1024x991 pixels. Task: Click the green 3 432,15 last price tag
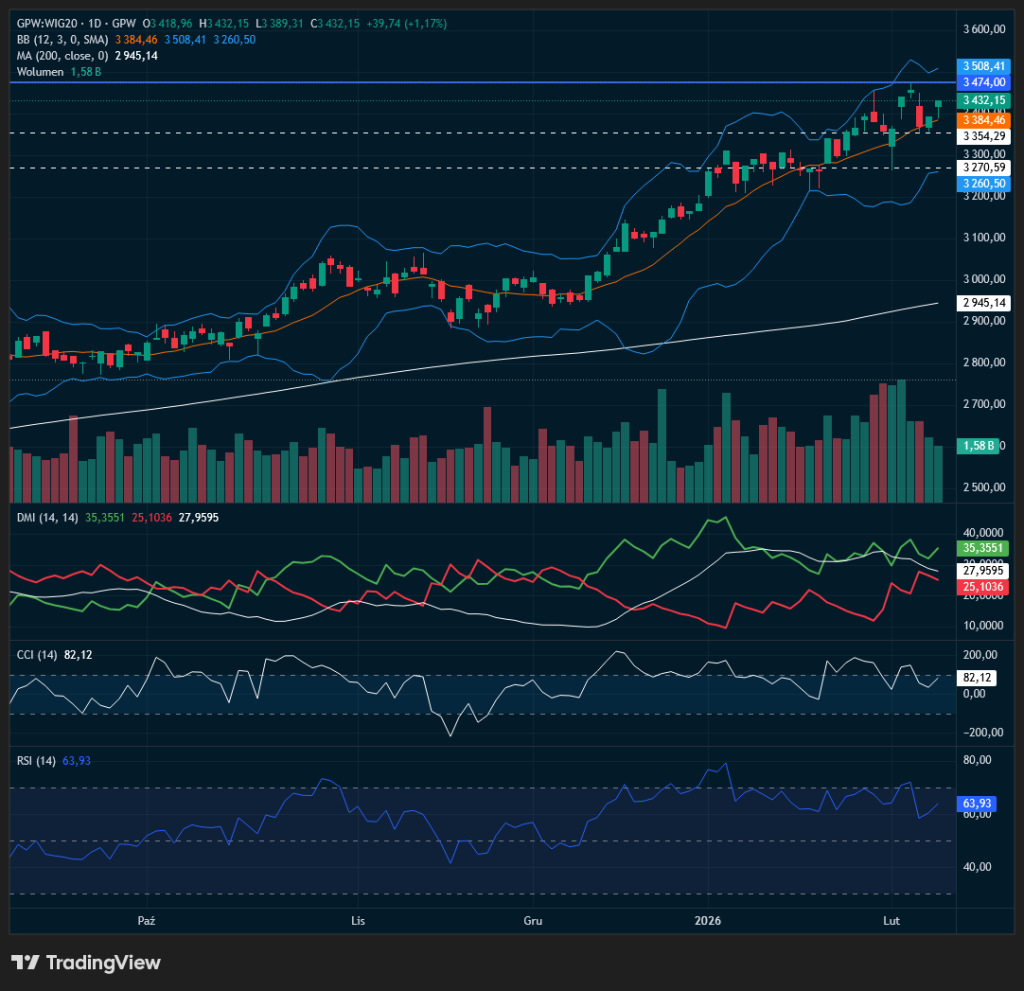984,101
